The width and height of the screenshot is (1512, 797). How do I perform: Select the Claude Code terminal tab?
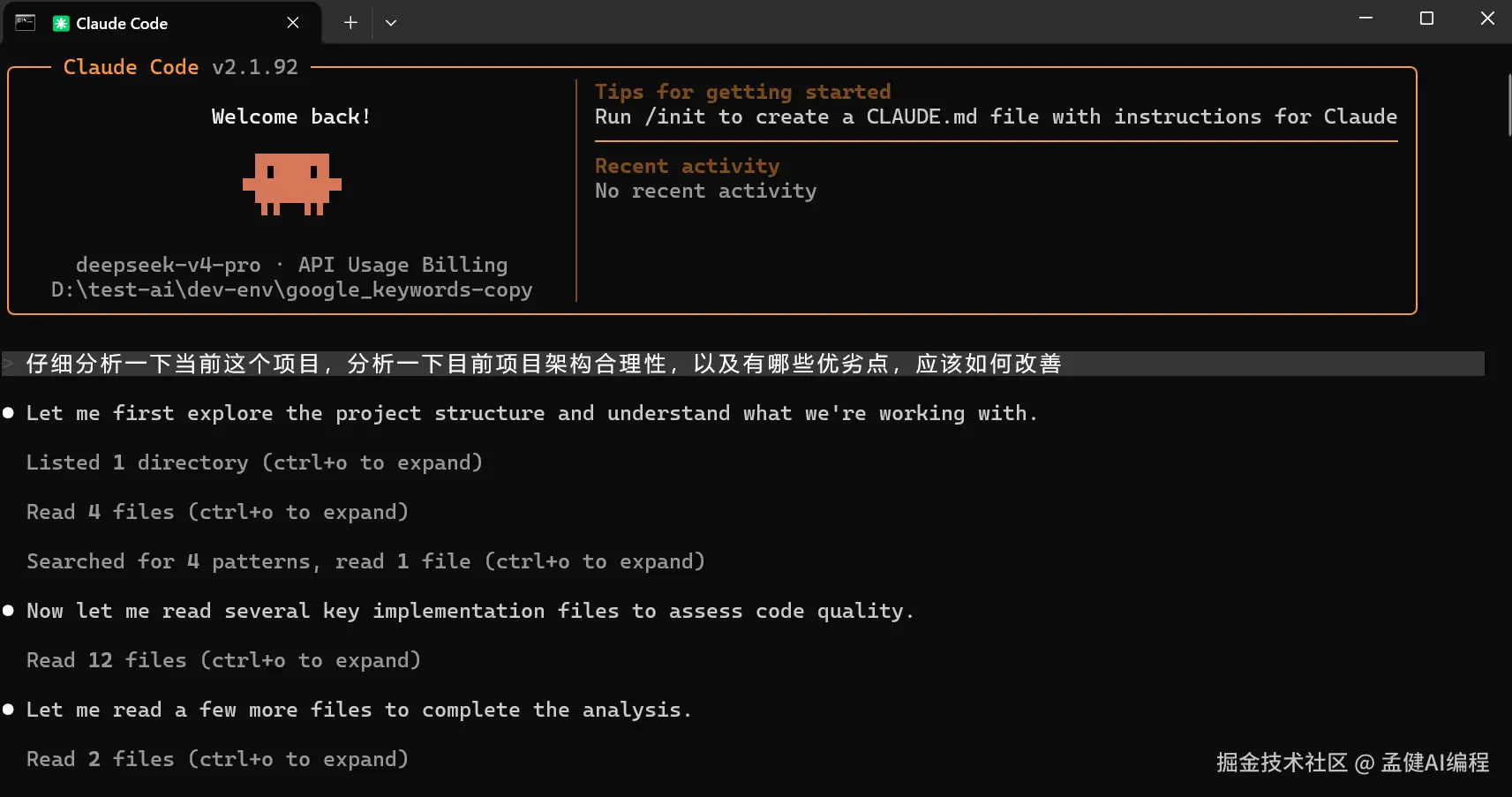click(162, 23)
